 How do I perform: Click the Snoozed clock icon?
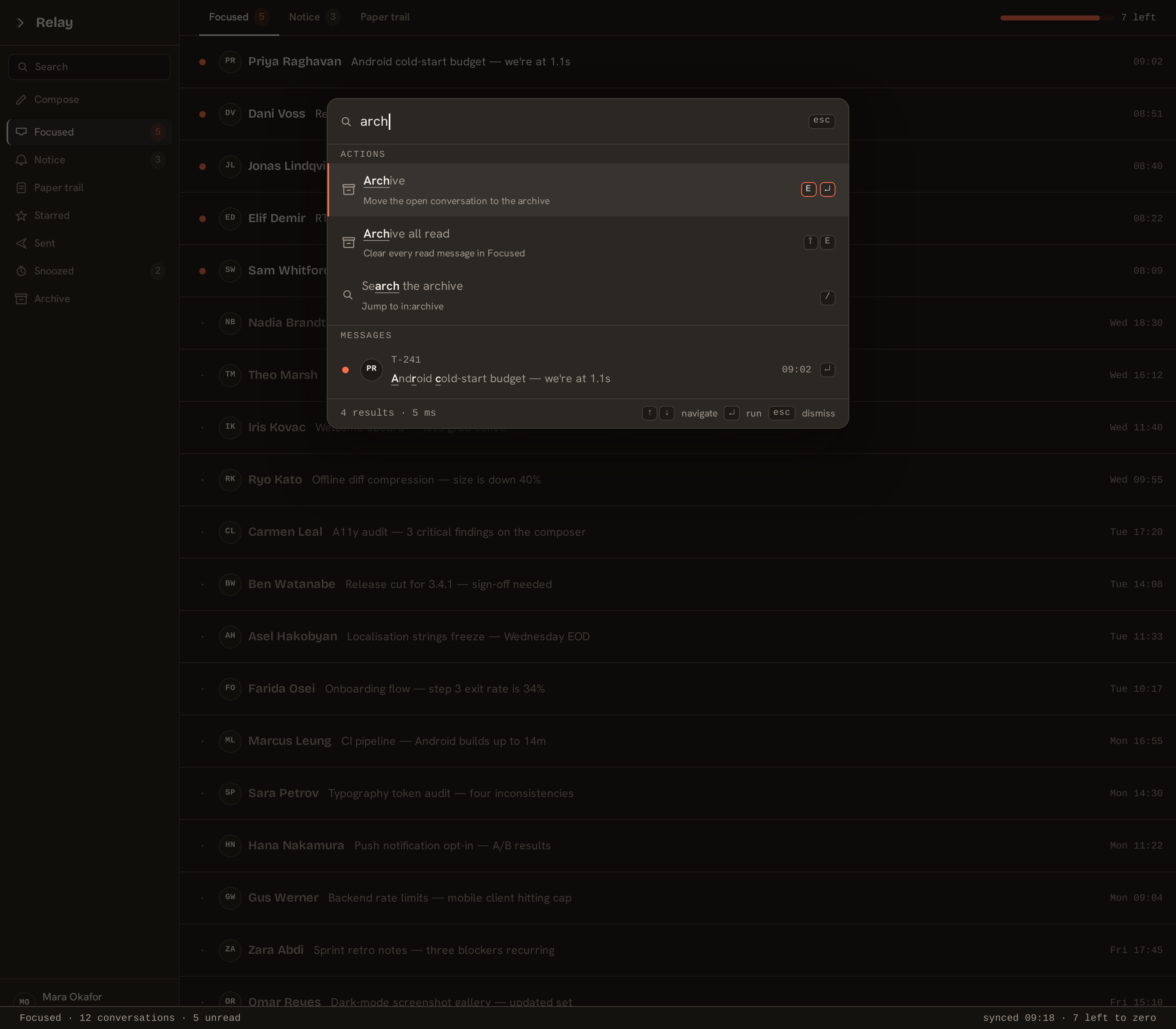coord(21,271)
